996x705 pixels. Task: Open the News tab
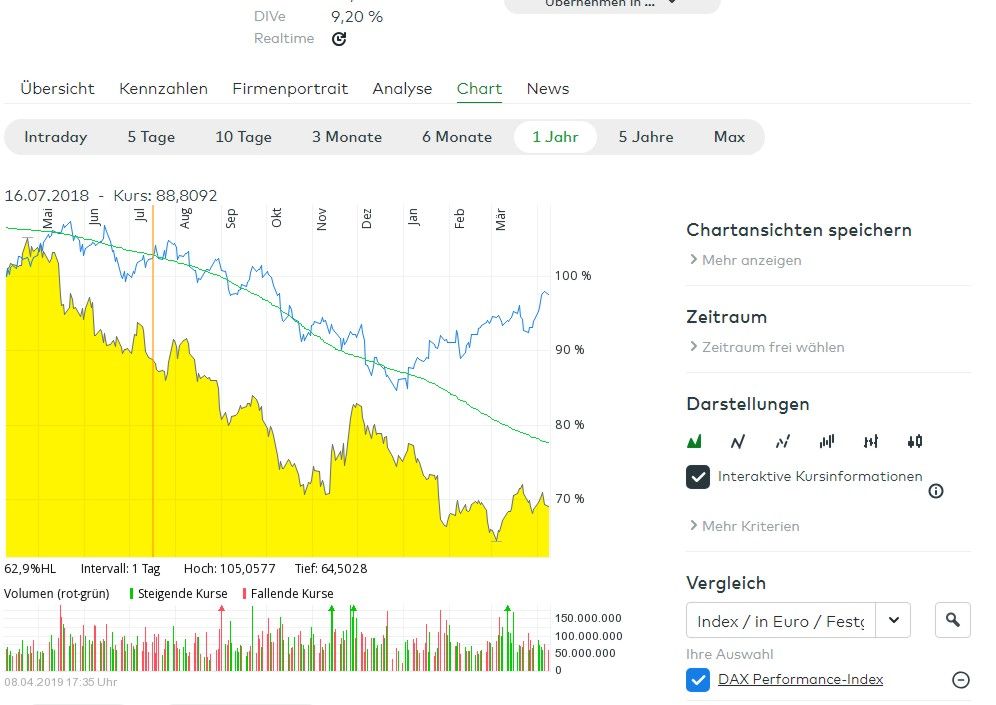[x=547, y=89]
